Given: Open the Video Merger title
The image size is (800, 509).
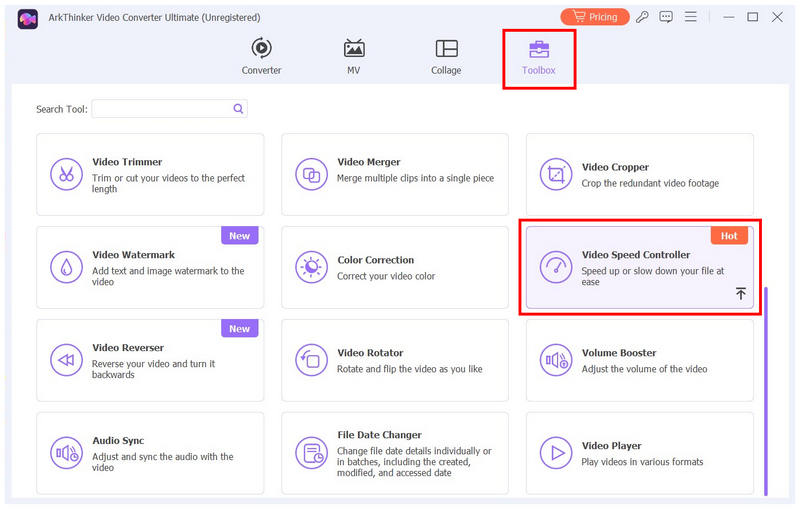Looking at the screenshot, I should pos(369,162).
